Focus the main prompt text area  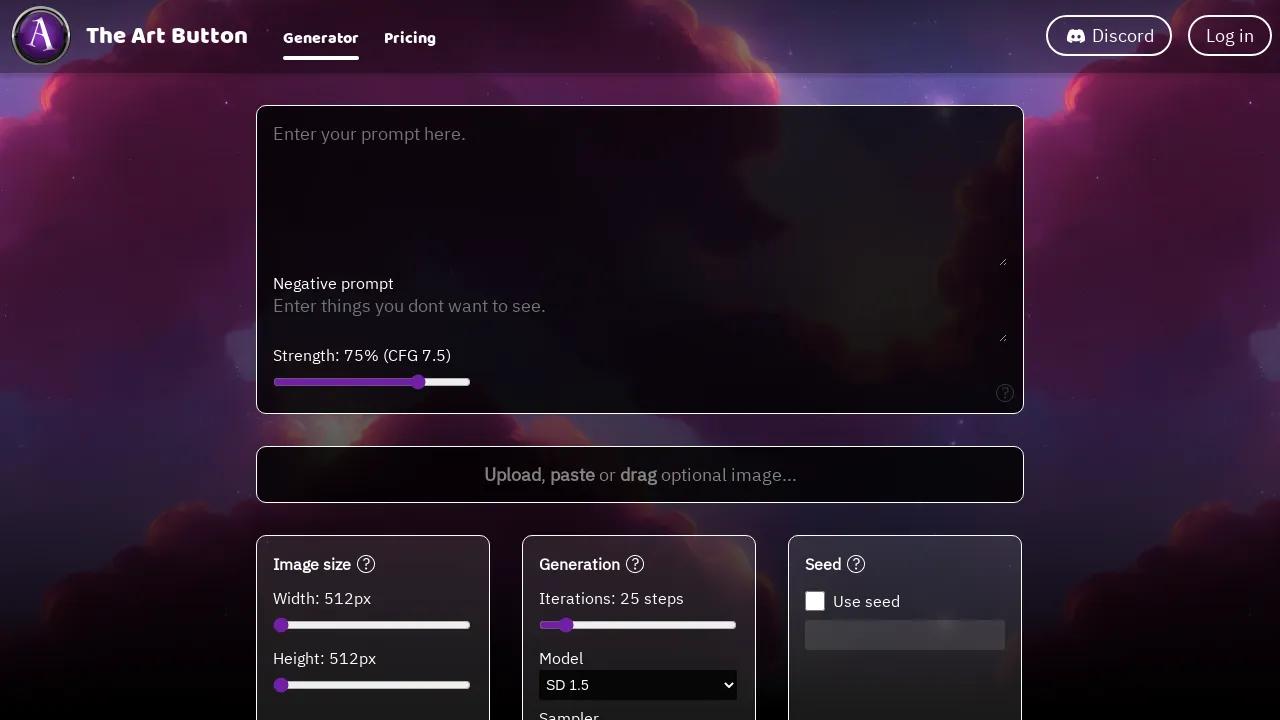coord(640,194)
